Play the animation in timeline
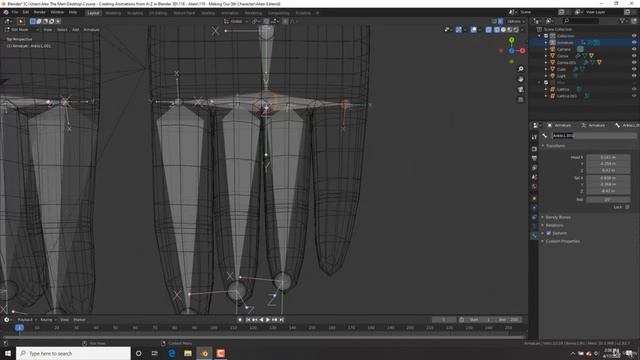 (x=268, y=320)
